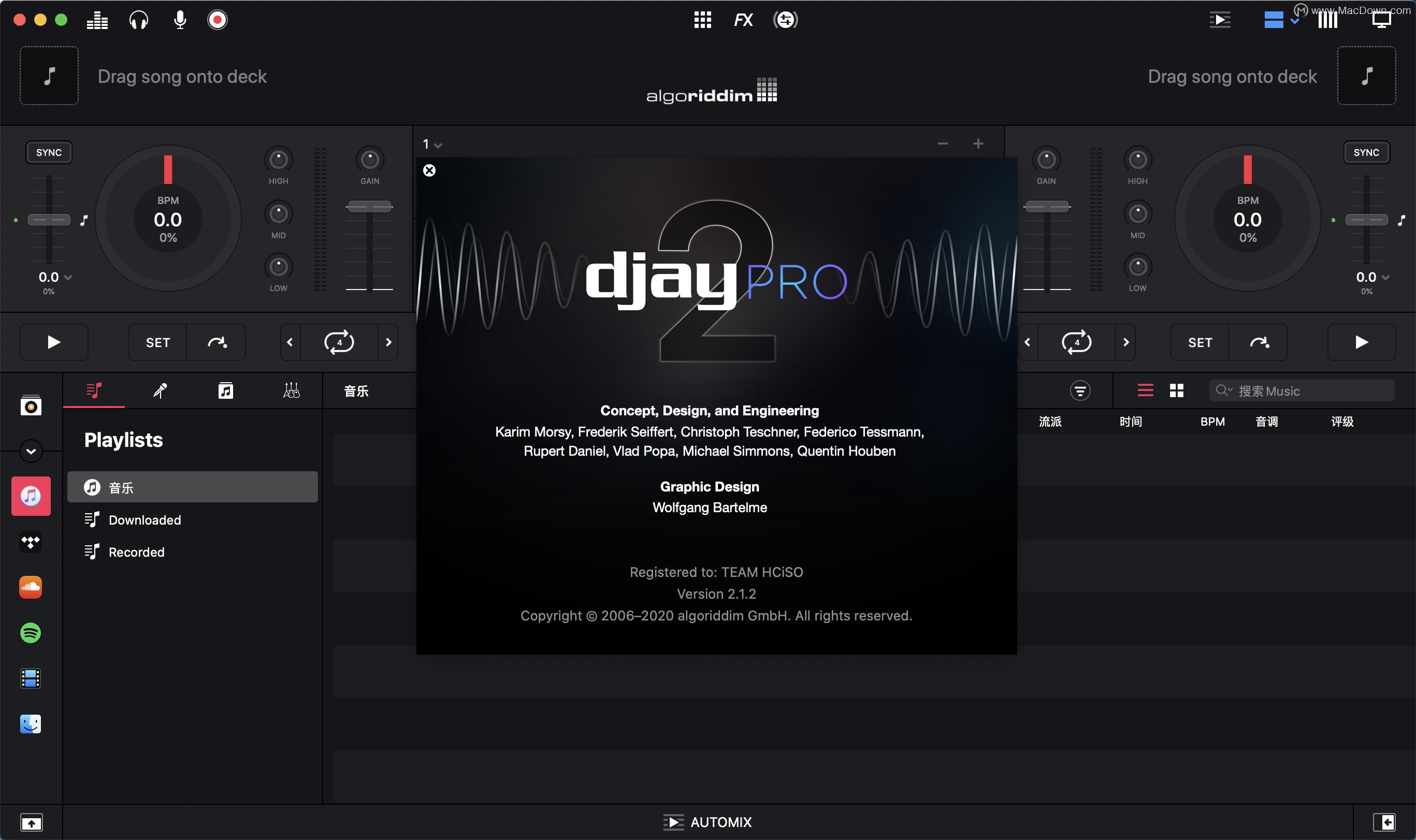Screen dimensions: 1416x840
Task: Select the Albums tab icon
Action: (226, 390)
